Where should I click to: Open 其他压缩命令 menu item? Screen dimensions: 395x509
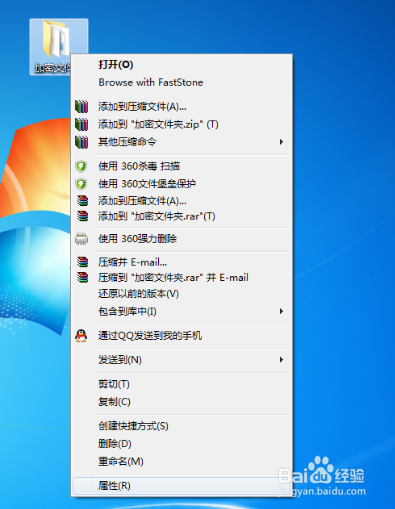(x=182, y=142)
